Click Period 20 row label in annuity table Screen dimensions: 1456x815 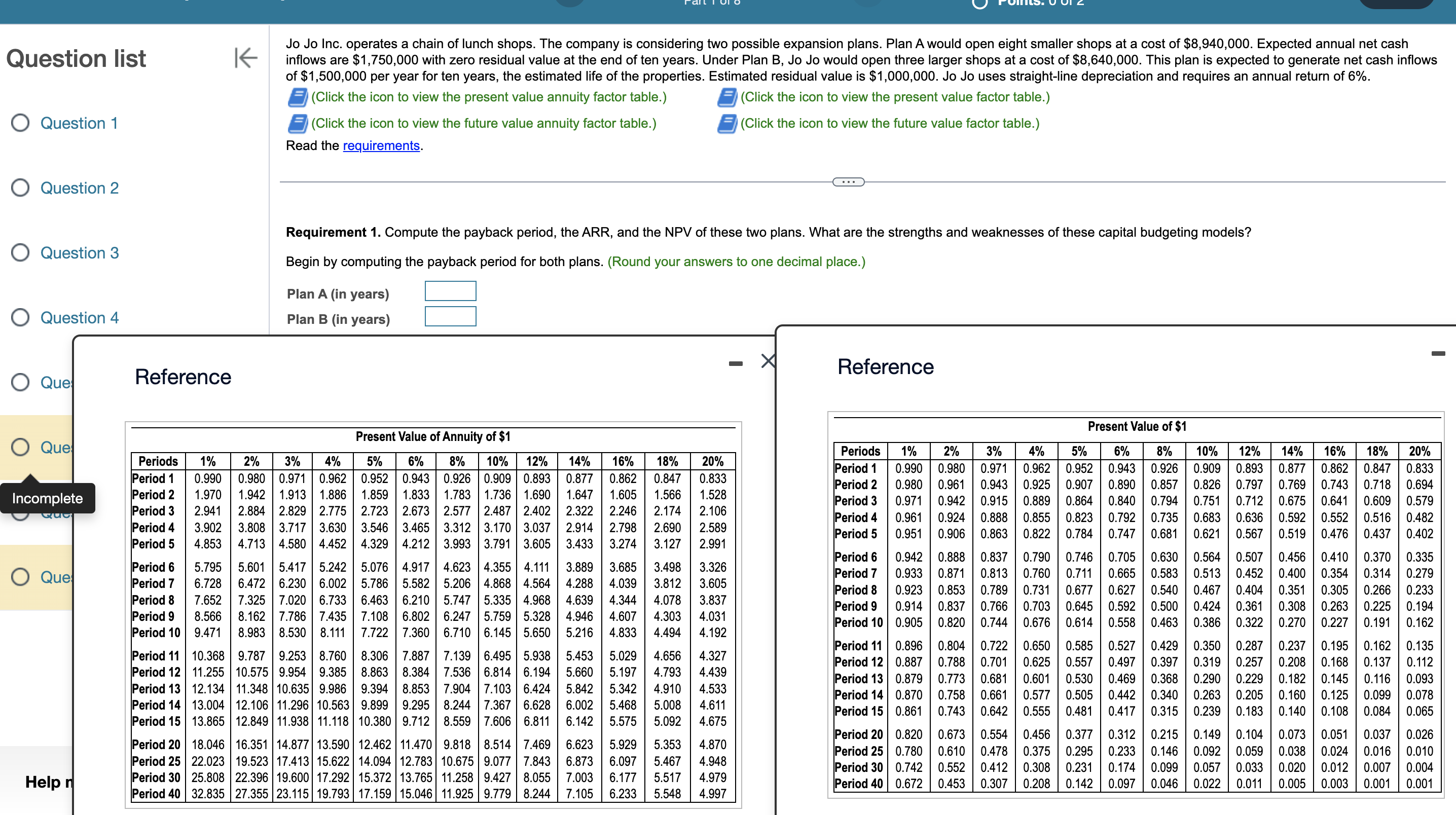pyautogui.click(x=156, y=745)
